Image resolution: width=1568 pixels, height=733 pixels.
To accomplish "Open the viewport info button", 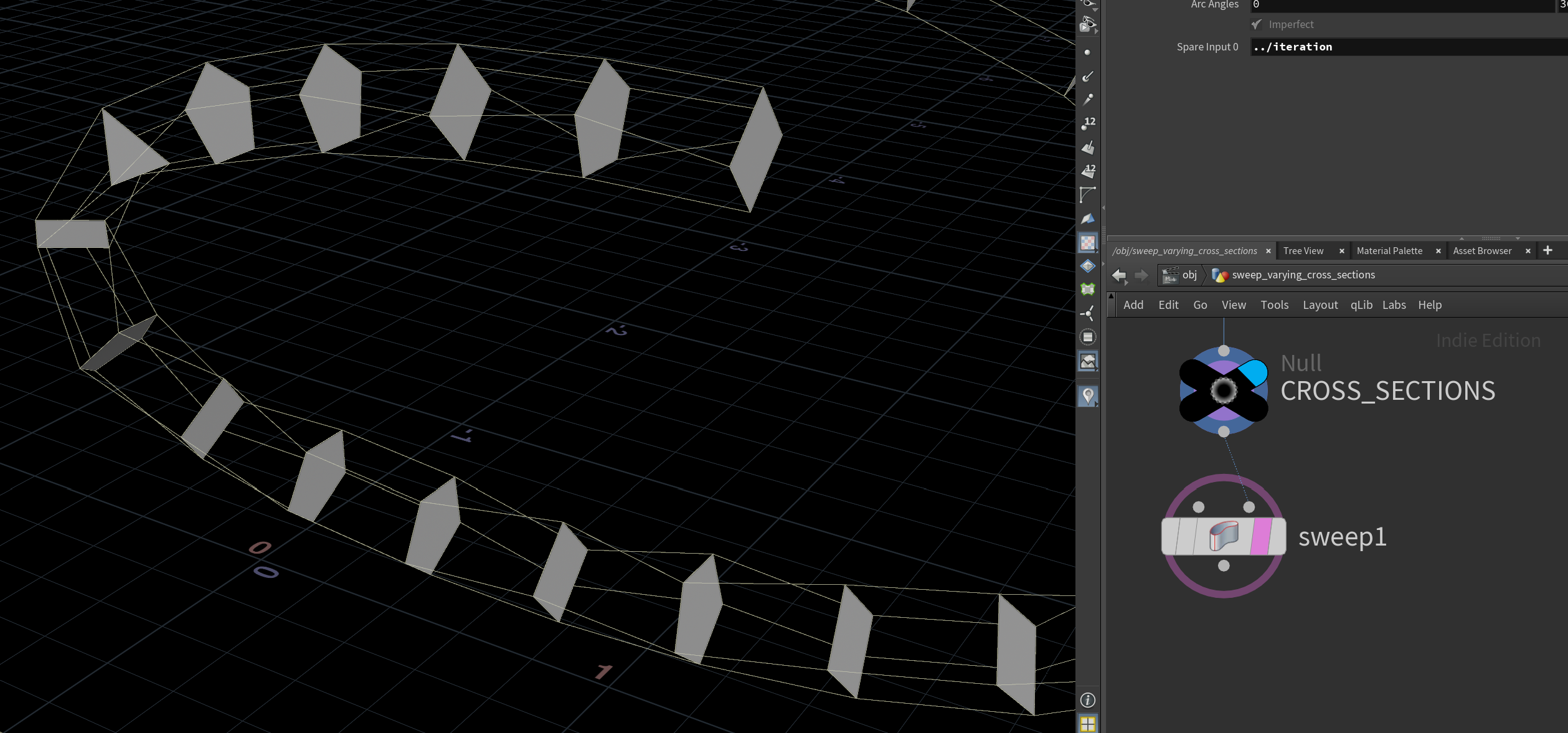I will click(1087, 700).
